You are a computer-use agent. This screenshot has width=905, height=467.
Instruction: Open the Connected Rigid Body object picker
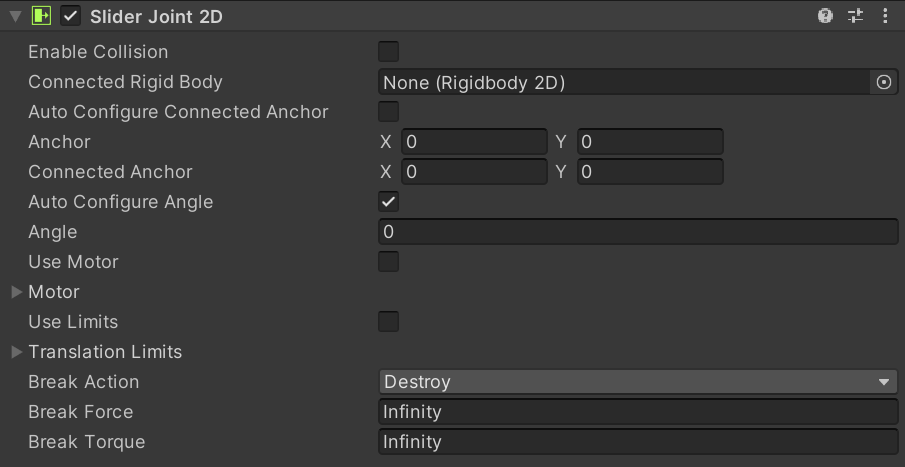point(884,82)
